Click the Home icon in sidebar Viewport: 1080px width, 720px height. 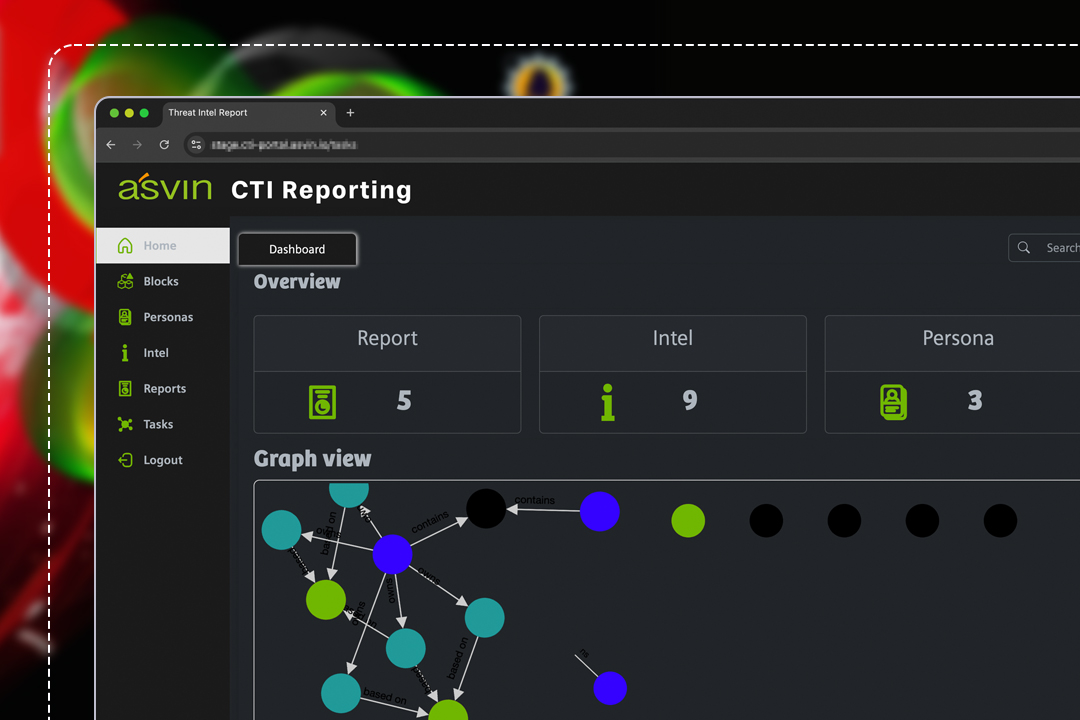(125, 246)
